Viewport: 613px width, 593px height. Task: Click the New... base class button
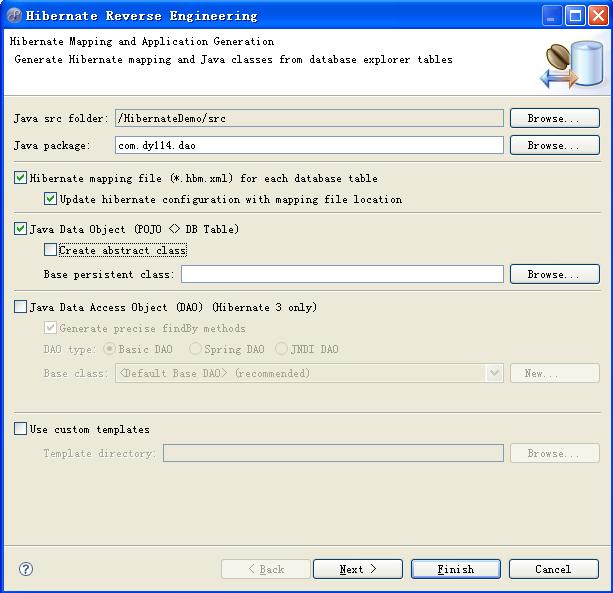pyautogui.click(x=555, y=373)
